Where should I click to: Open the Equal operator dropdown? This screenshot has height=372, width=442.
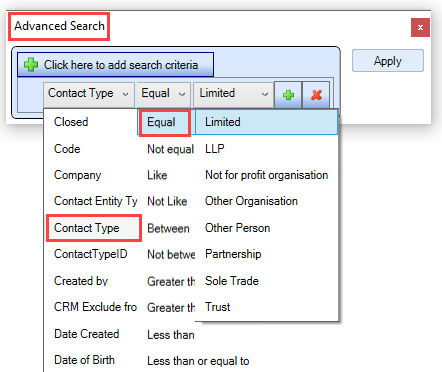pos(163,94)
